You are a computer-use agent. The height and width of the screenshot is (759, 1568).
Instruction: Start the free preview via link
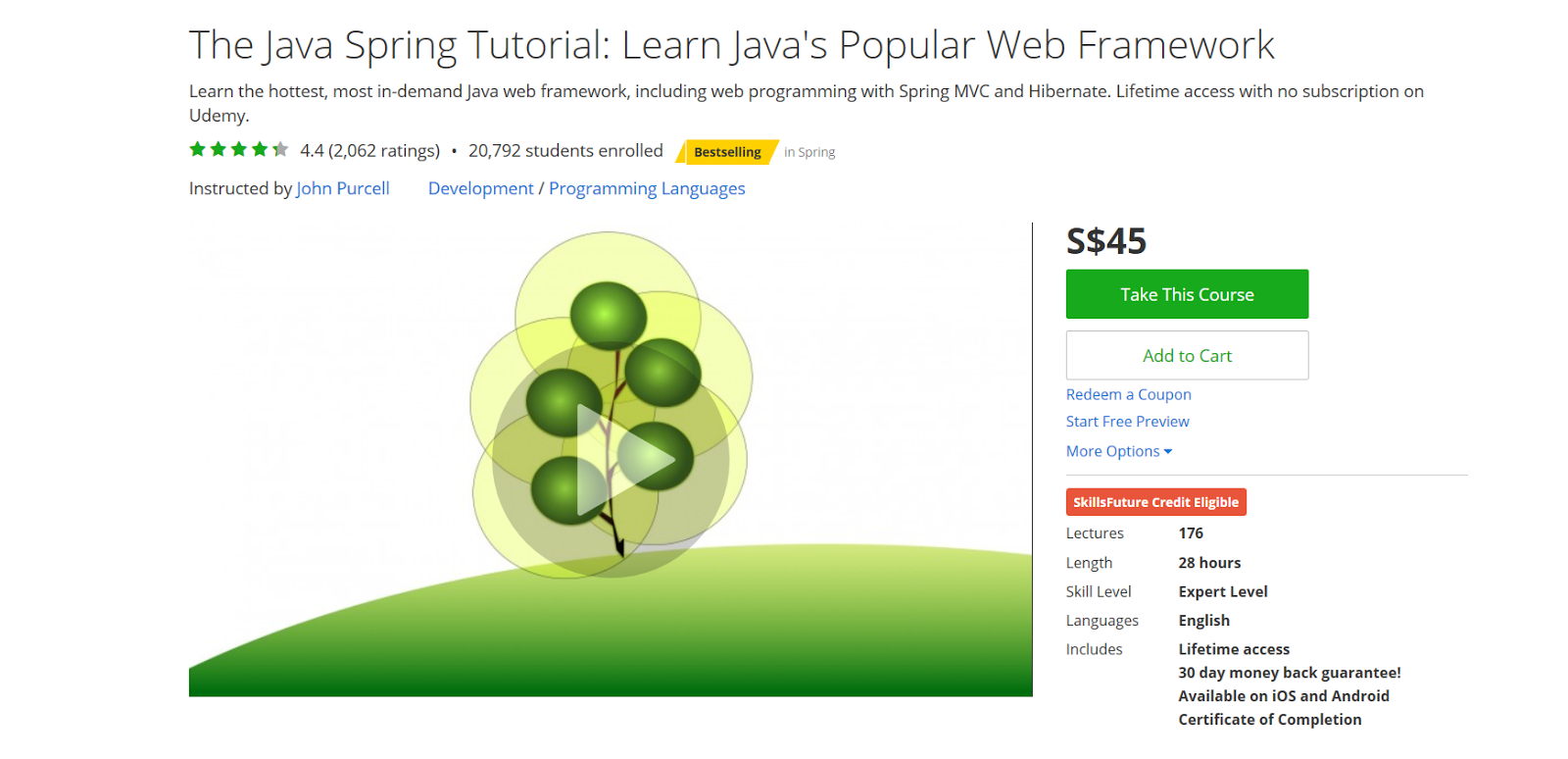(1127, 422)
